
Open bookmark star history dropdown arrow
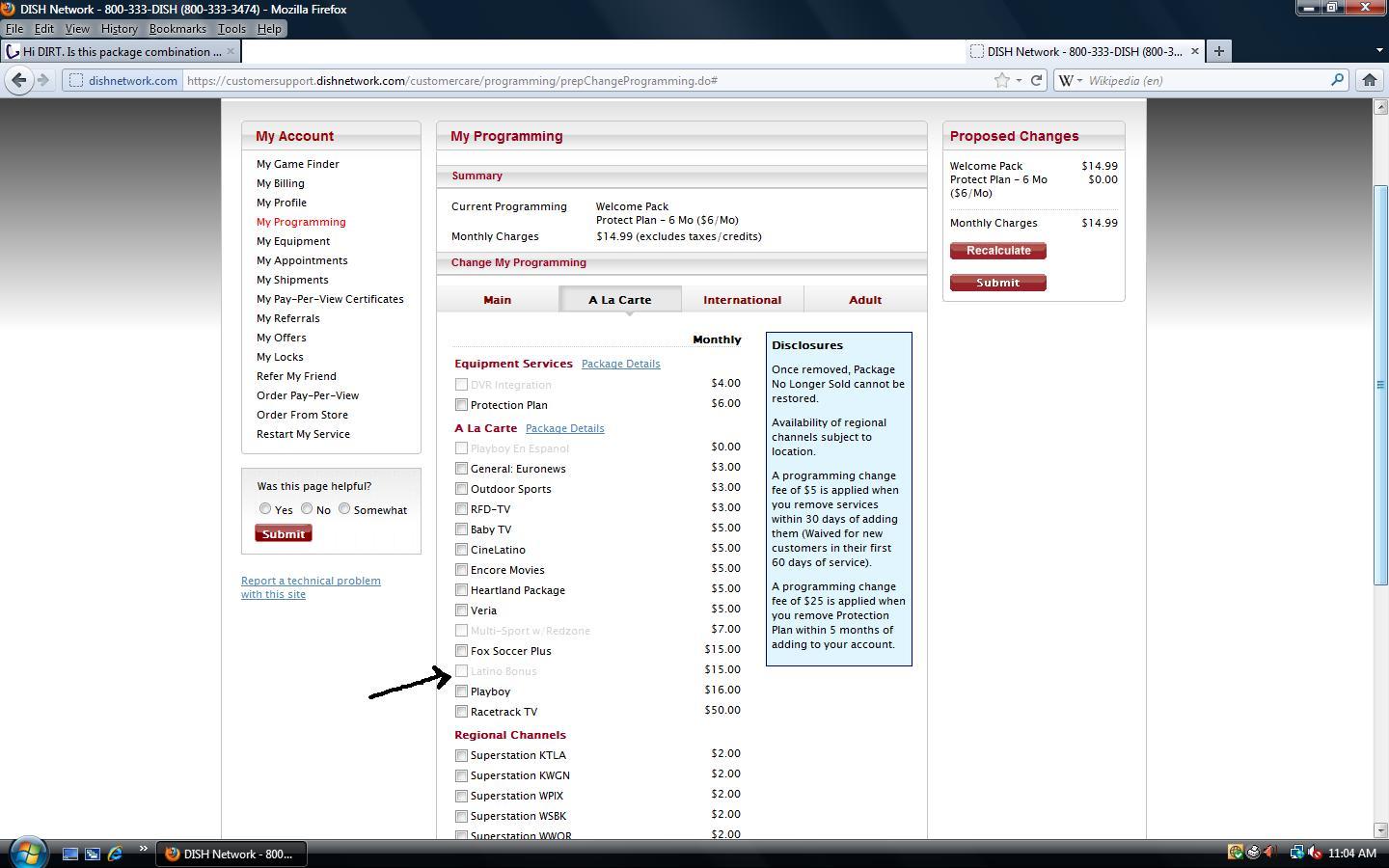pos(1019,81)
